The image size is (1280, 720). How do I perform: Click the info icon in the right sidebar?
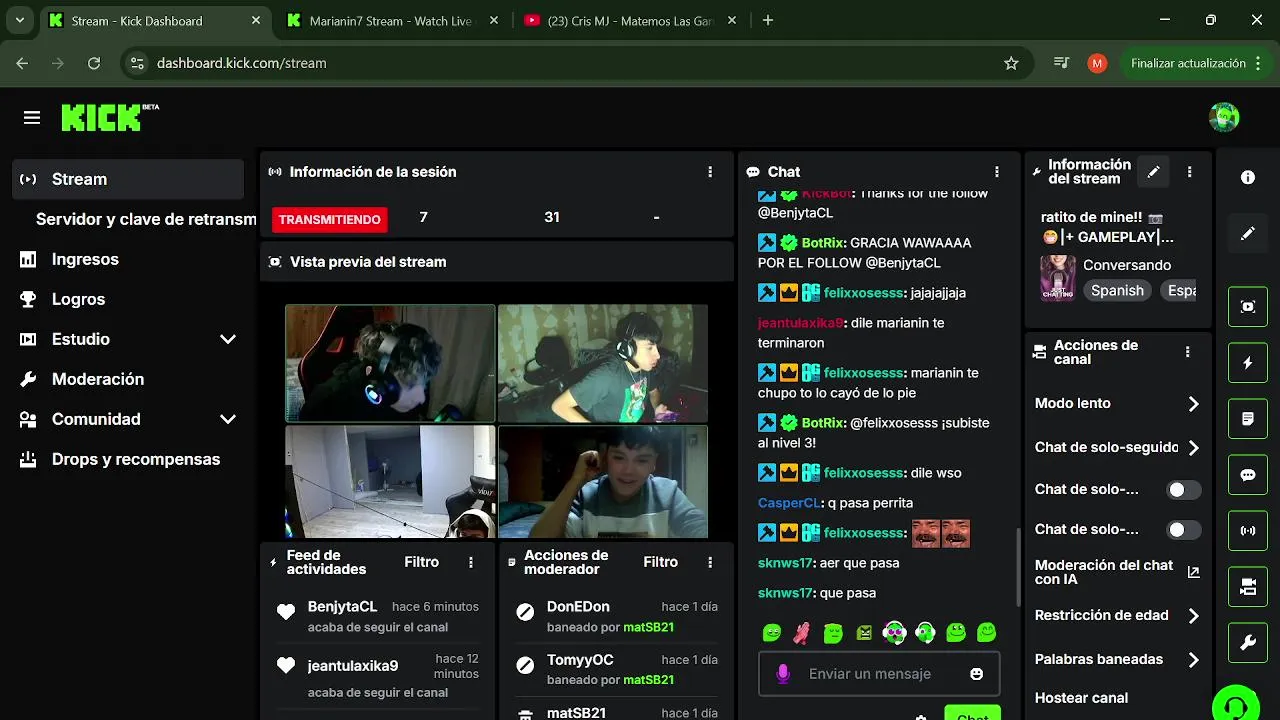[1248, 177]
